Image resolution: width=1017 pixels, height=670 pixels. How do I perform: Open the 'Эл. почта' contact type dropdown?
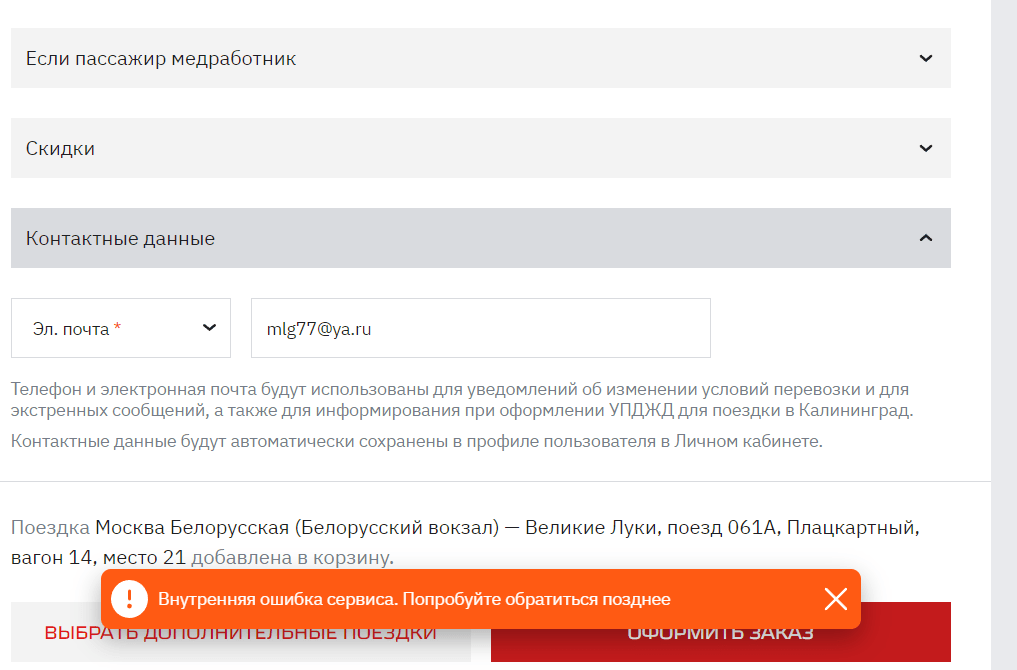(x=121, y=328)
